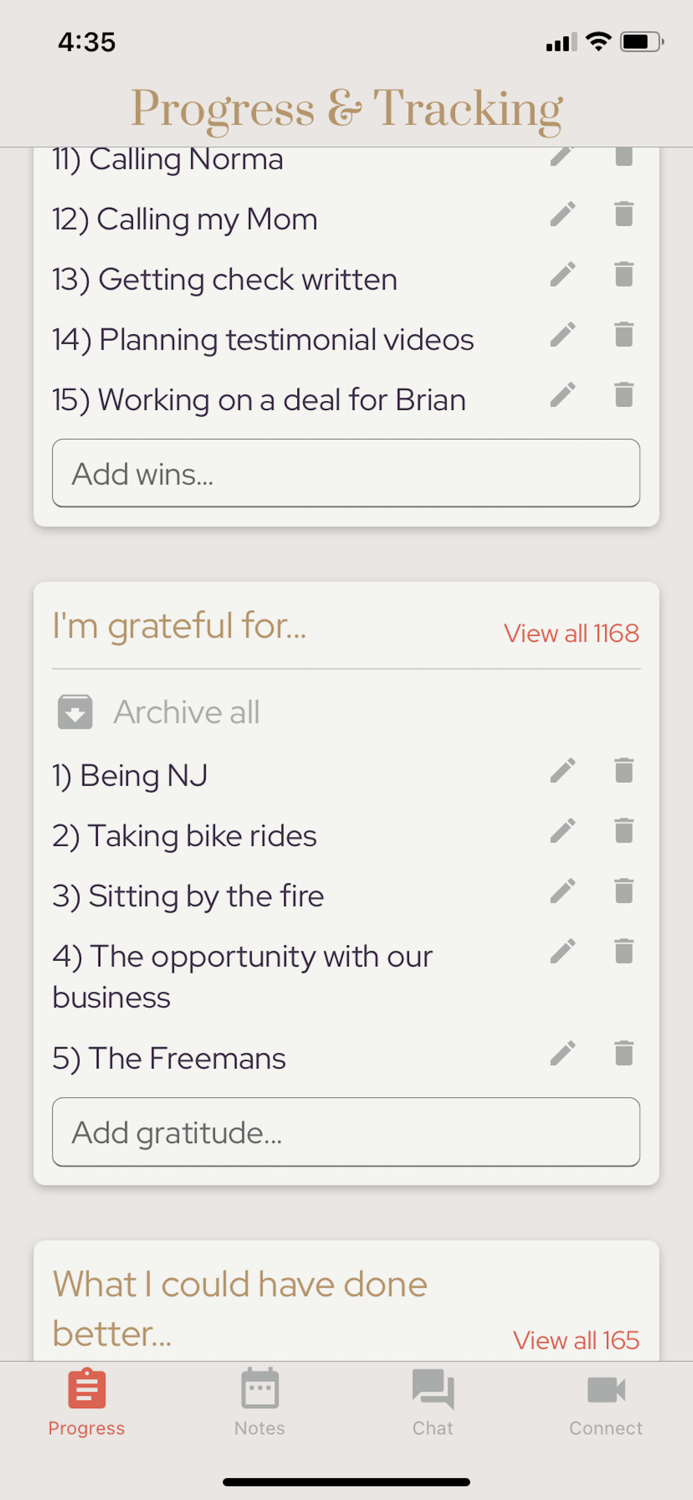Delete 'Taking bike rides' gratitude
The image size is (693, 1500).
pyautogui.click(x=624, y=830)
